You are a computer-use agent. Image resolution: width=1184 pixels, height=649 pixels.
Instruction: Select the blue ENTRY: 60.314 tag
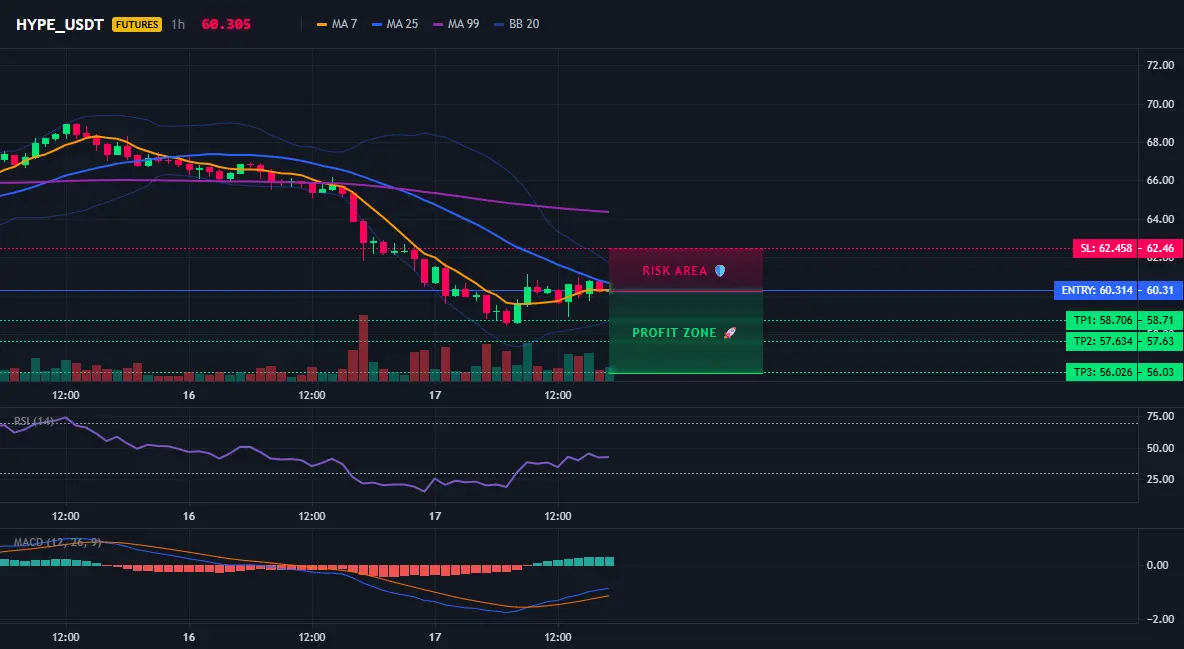(1096, 290)
